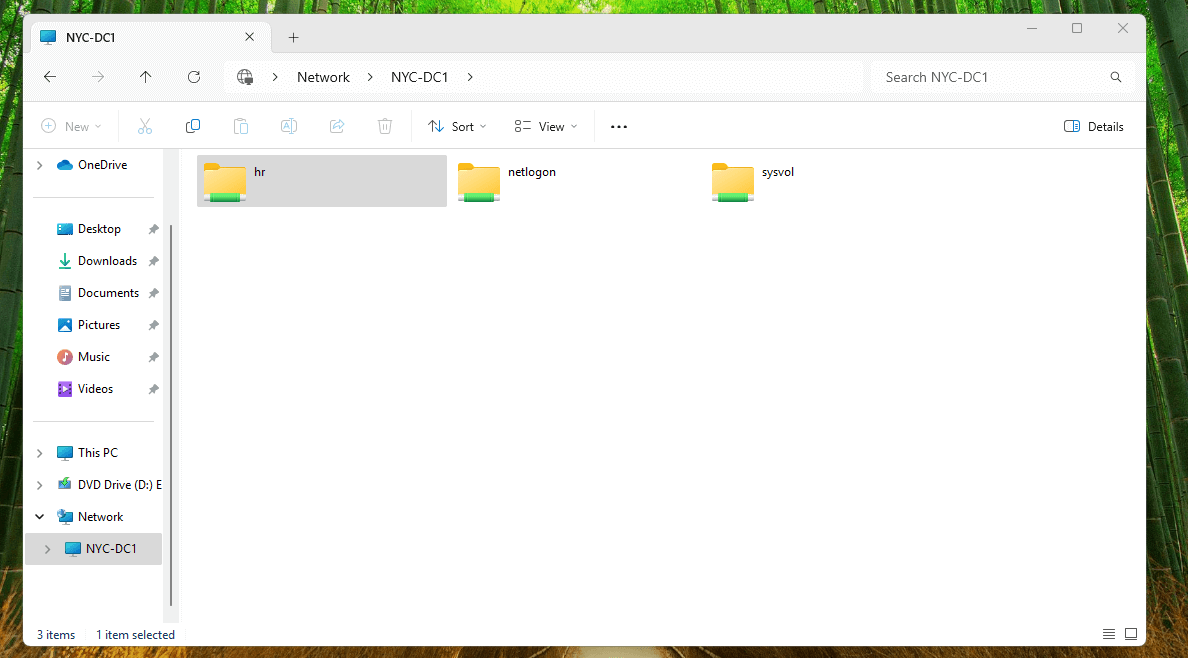Select the netlogon shared folder
1188x658 pixels.
[576, 181]
